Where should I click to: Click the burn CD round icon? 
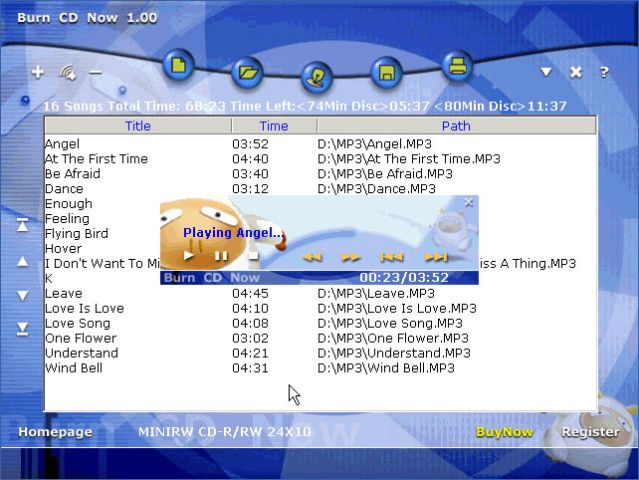[x=317, y=77]
